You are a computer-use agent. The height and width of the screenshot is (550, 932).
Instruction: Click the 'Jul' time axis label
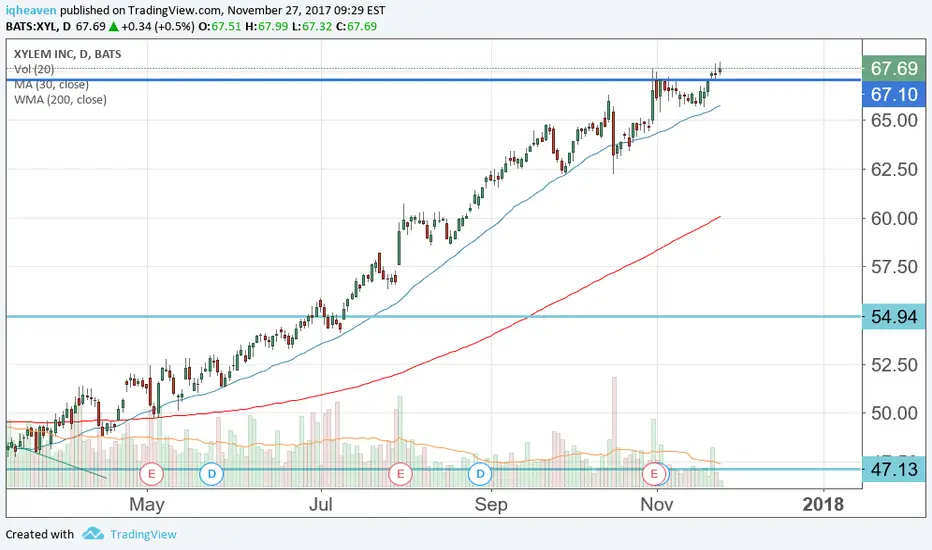pyautogui.click(x=321, y=505)
